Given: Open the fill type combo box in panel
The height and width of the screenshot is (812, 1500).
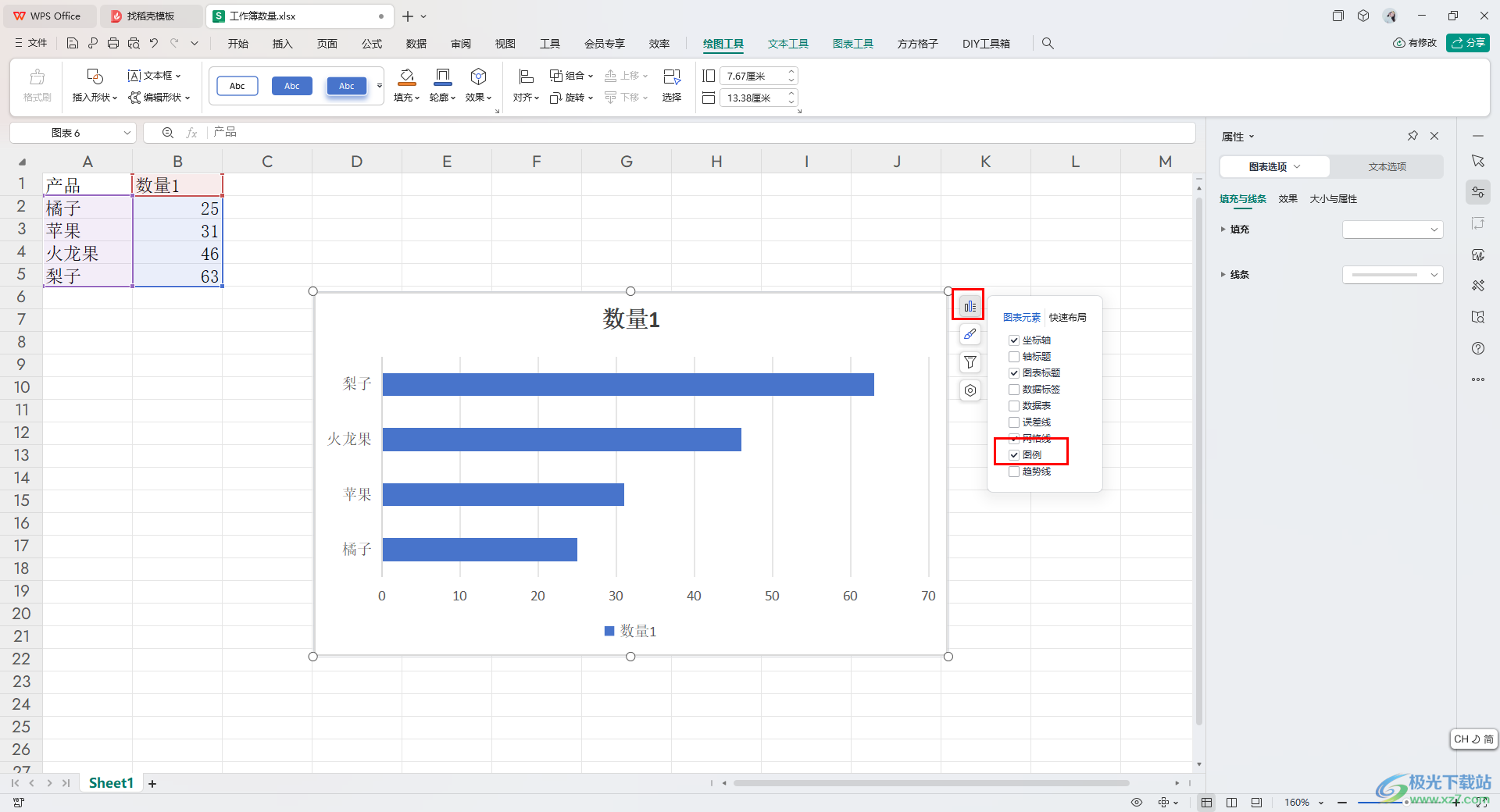Looking at the screenshot, I should [1392, 230].
